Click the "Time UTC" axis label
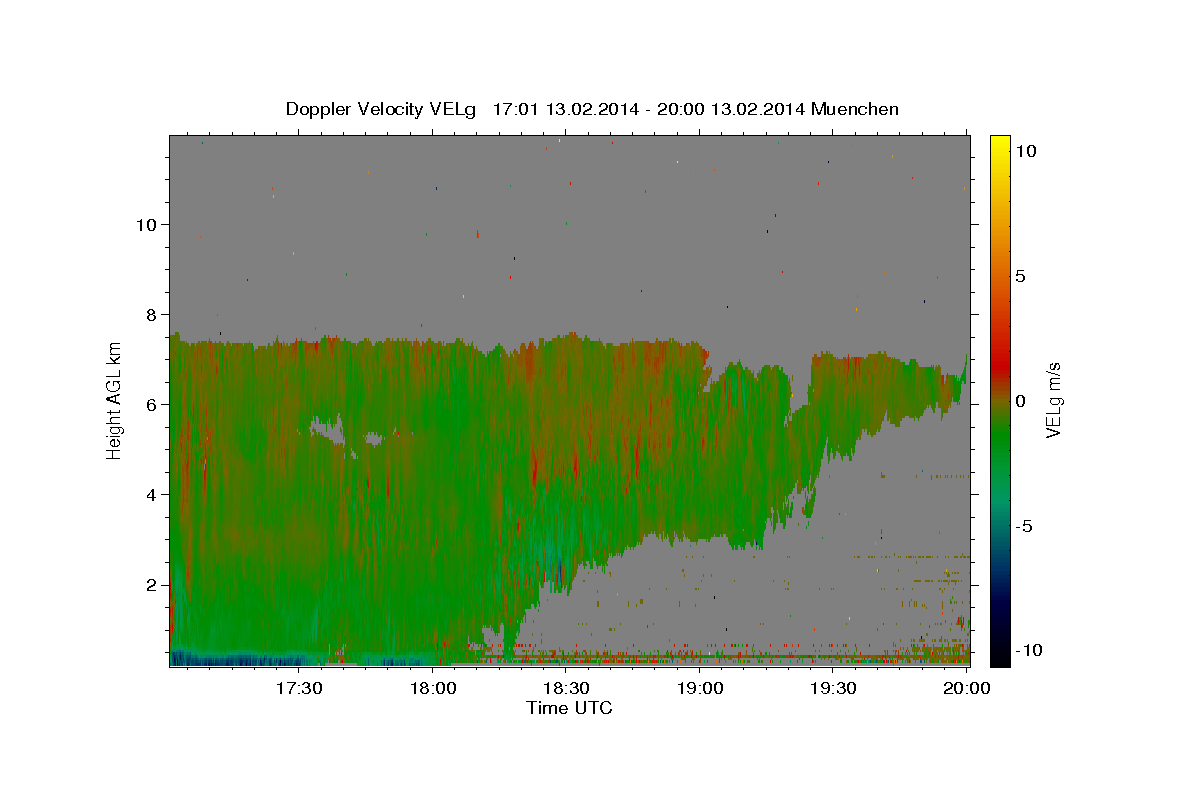 (569, 708)
